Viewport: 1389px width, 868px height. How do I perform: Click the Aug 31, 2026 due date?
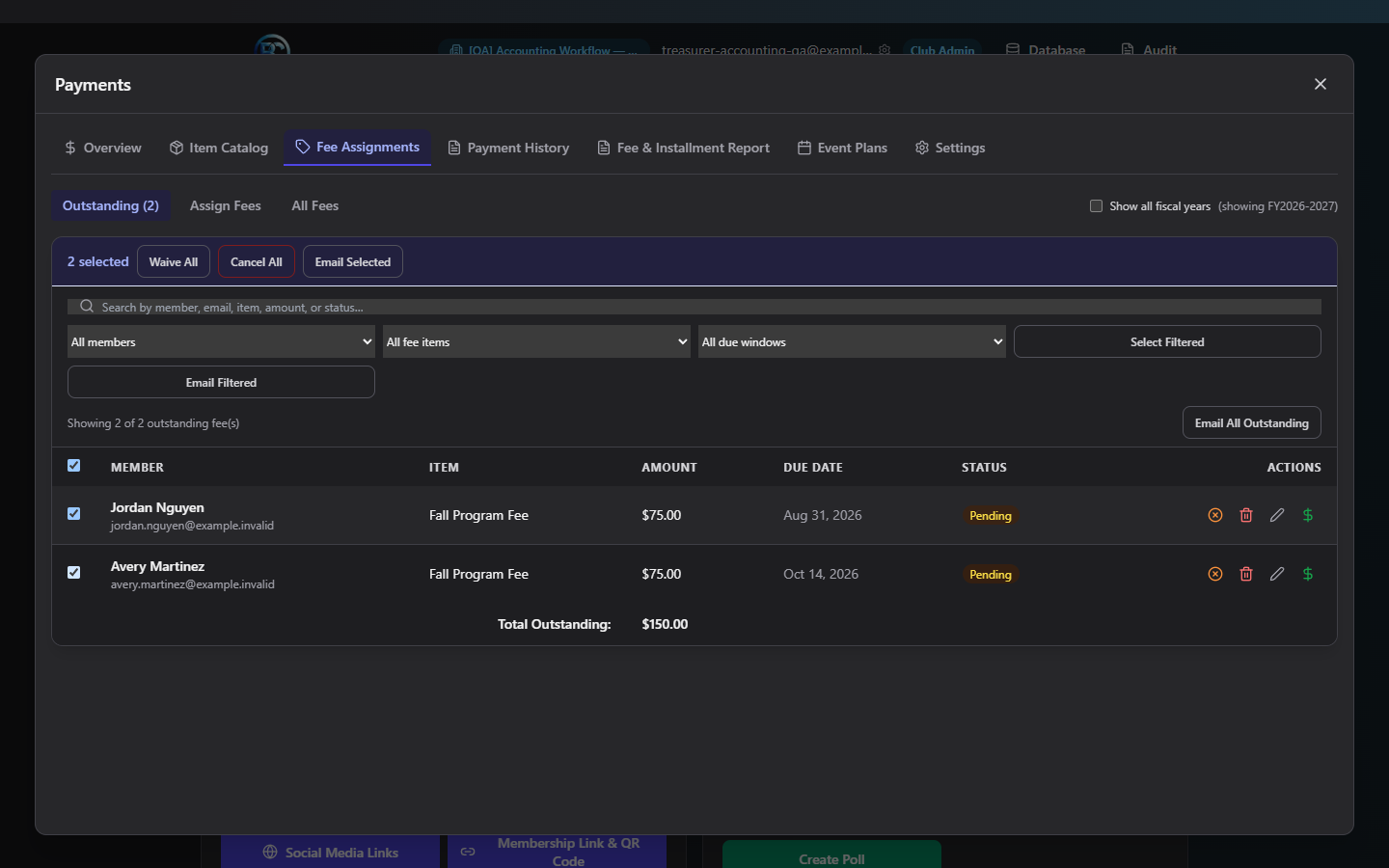823,515
